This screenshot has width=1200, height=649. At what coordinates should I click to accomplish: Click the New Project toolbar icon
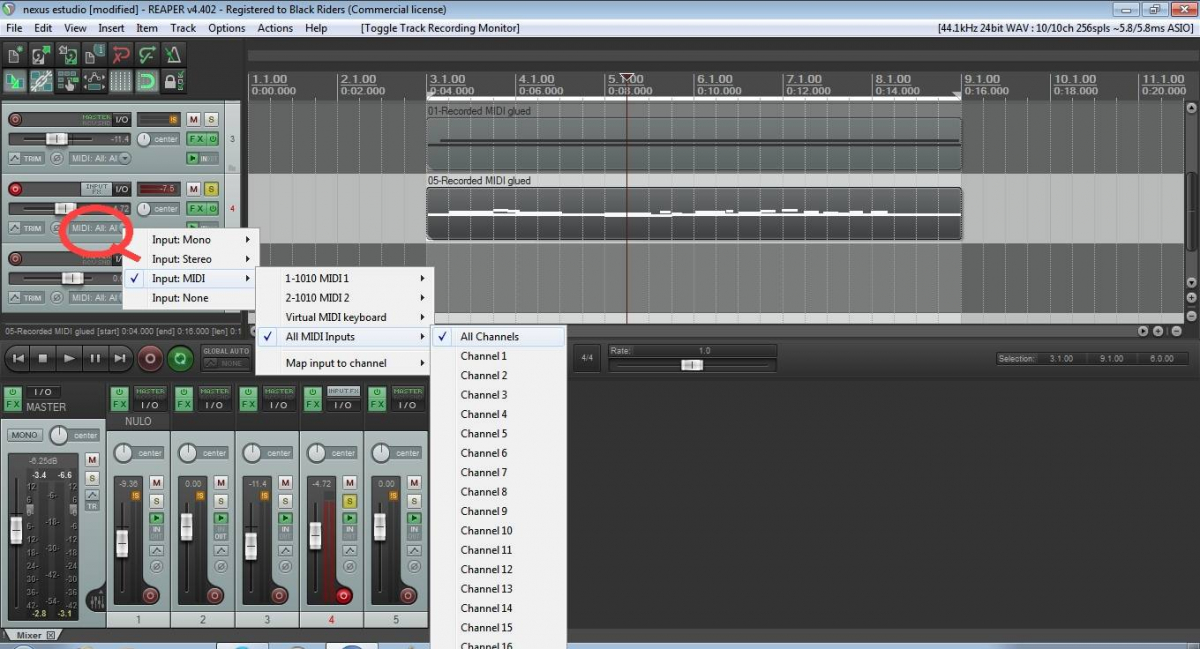pos(16,54)
